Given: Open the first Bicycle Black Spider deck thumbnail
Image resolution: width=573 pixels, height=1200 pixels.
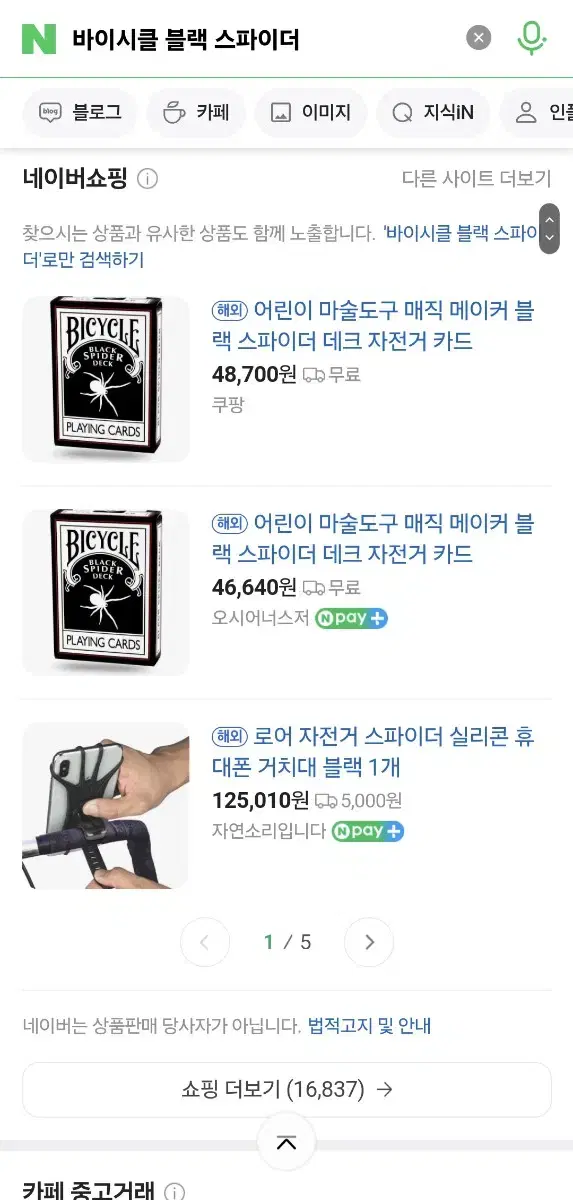Looking at the screenshot, I should [106, 379].
